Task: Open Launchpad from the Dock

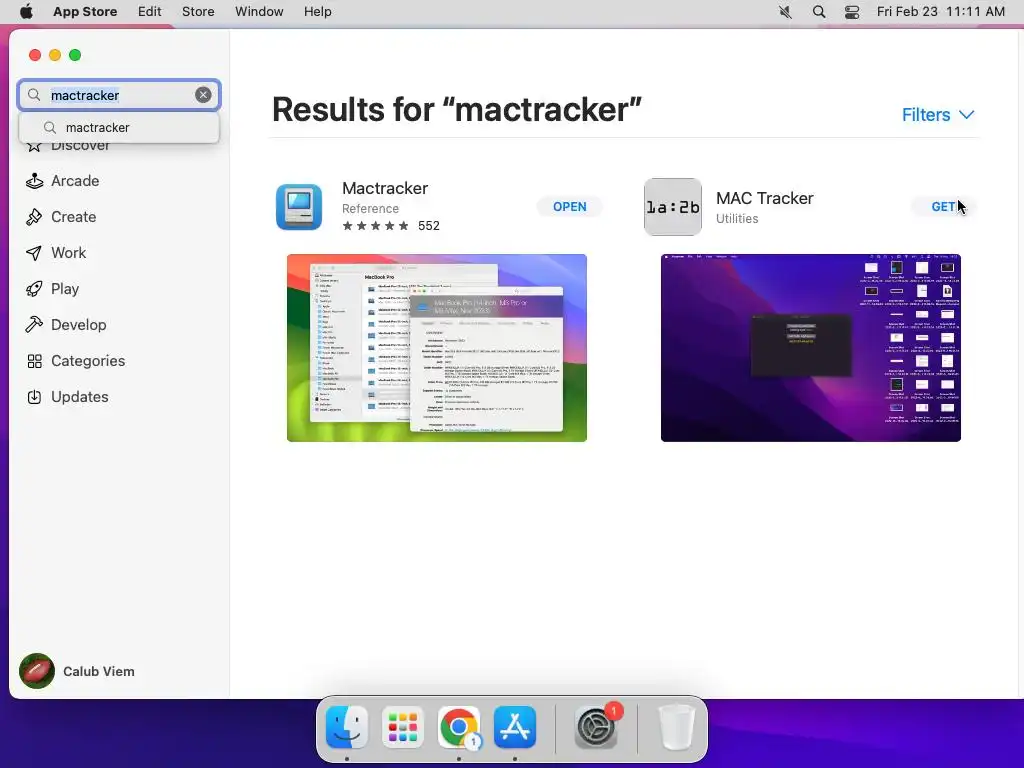Action: [402, 727]
